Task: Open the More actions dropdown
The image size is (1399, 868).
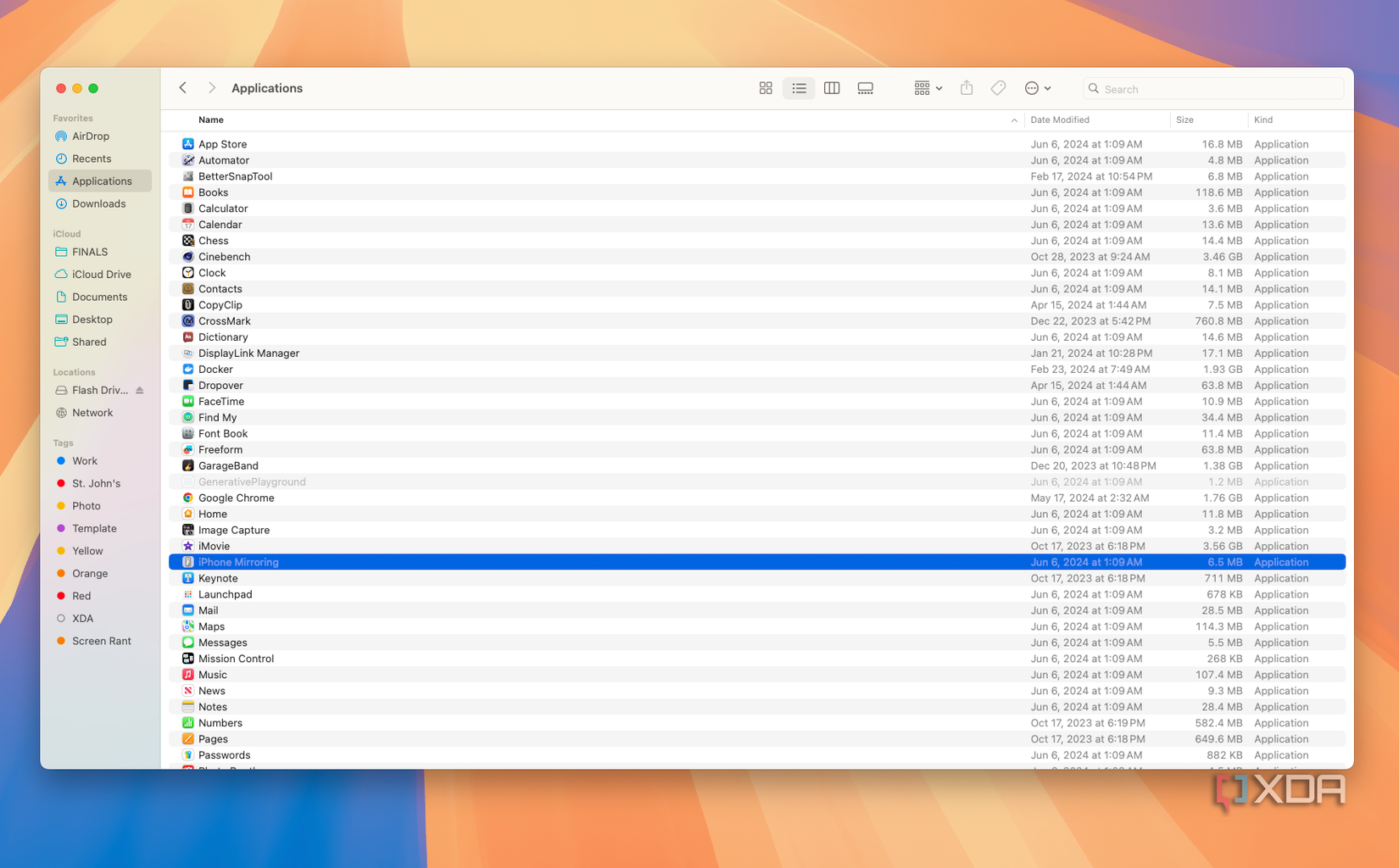Action: [1038, 88]
